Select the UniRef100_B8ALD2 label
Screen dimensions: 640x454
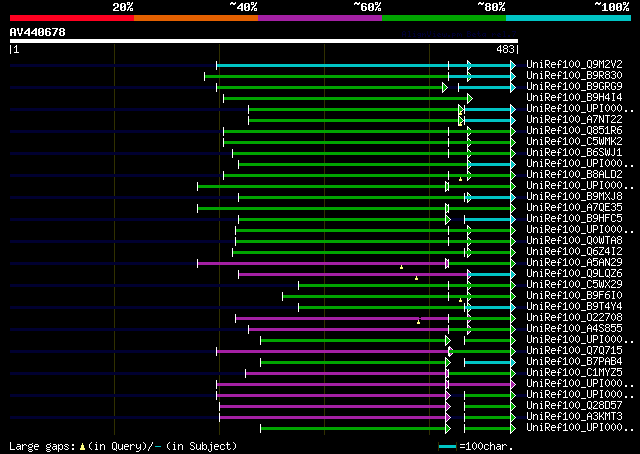point(574,175)
